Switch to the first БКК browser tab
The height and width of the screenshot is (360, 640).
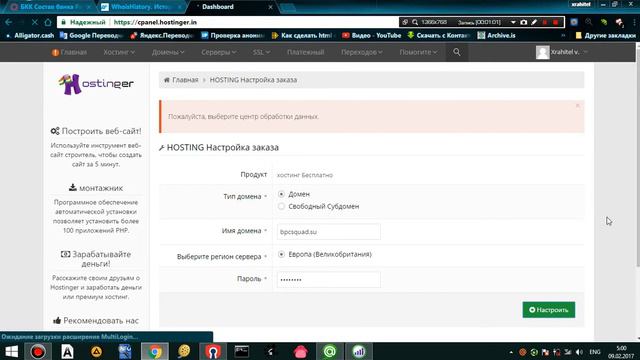click(x=49, y=7)
